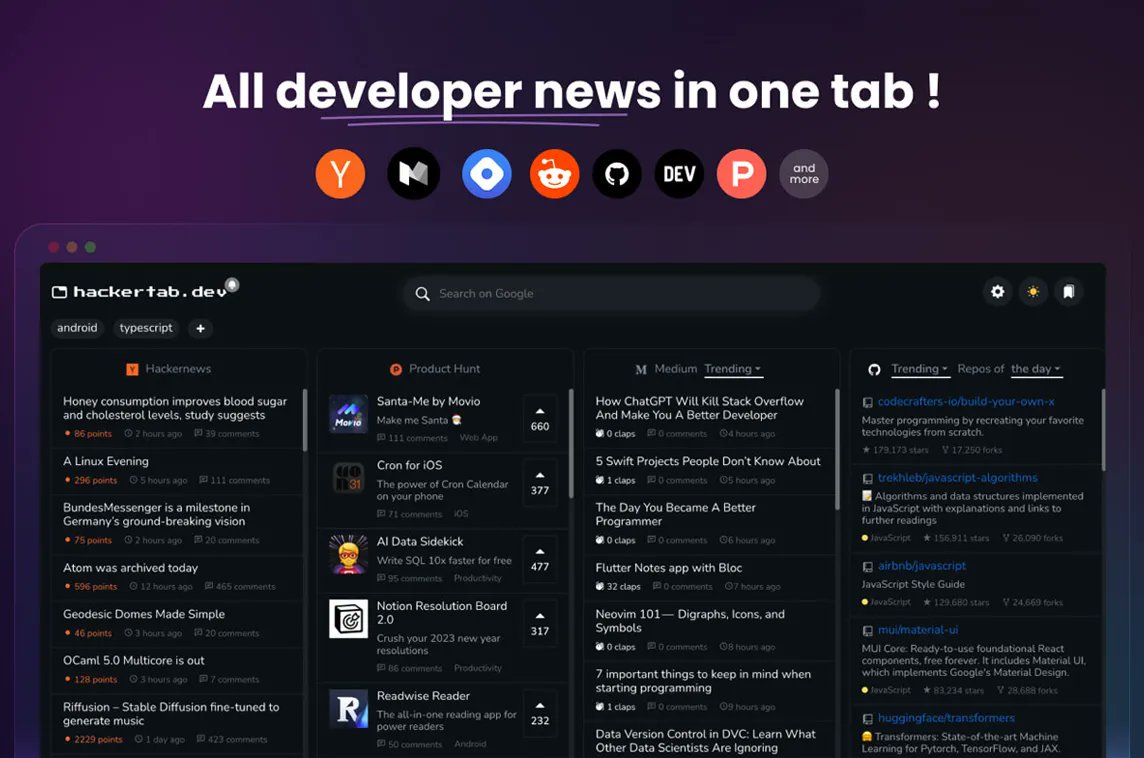This screenshot has width=1144, height=758.
Task: Upvote AI Data Sidekick (477)
Action: (x=540, y=559)
